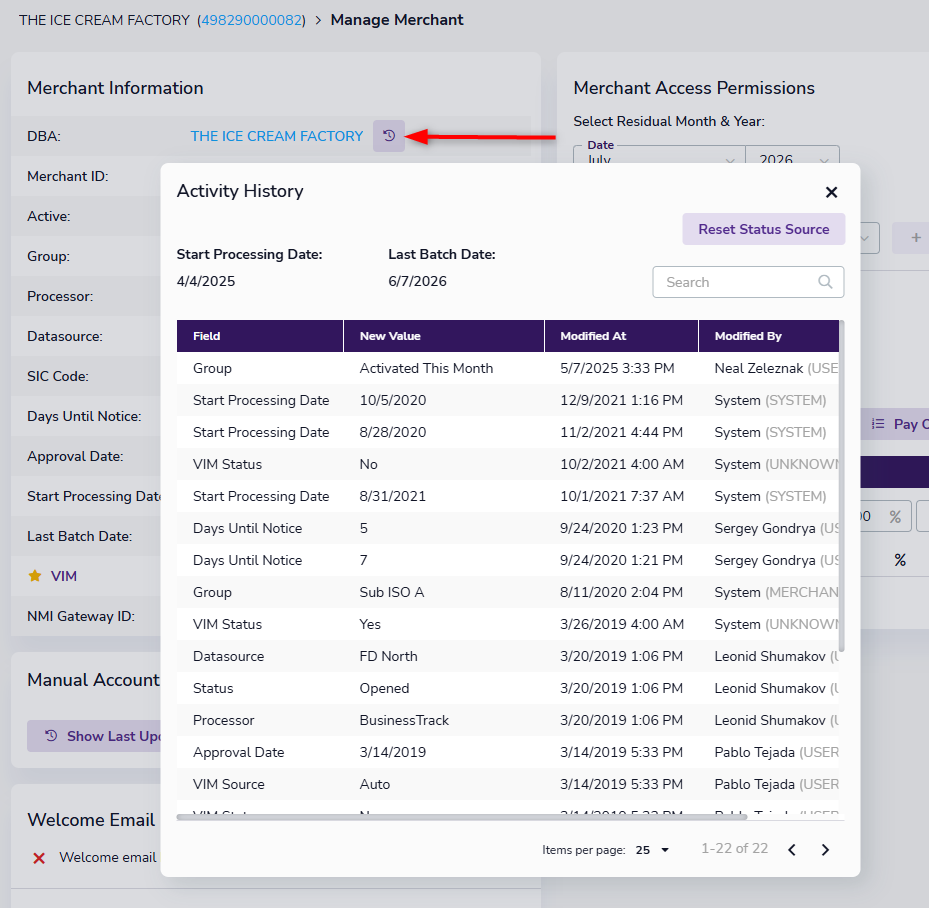929x908 pixels.
Task: Click the breadcrumb chevron separator
Action: pos(318,20)
